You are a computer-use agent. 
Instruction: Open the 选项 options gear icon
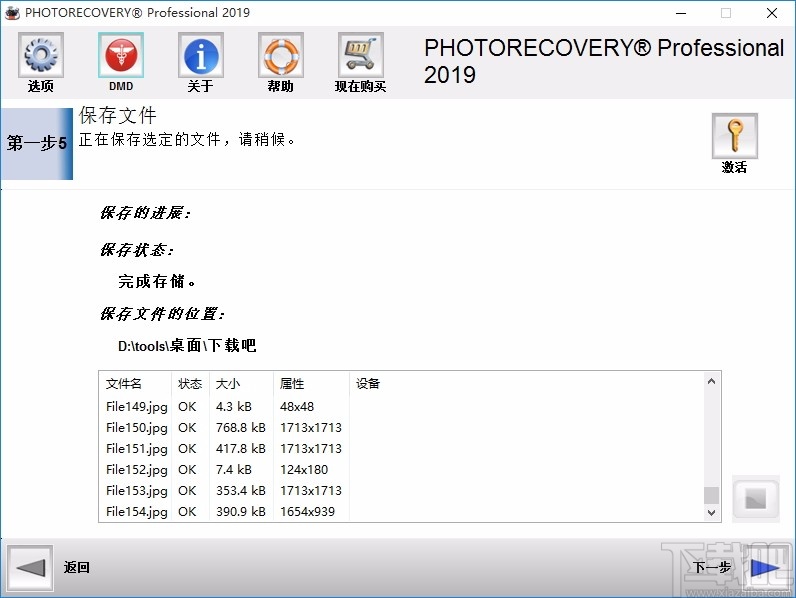(41, 55)
